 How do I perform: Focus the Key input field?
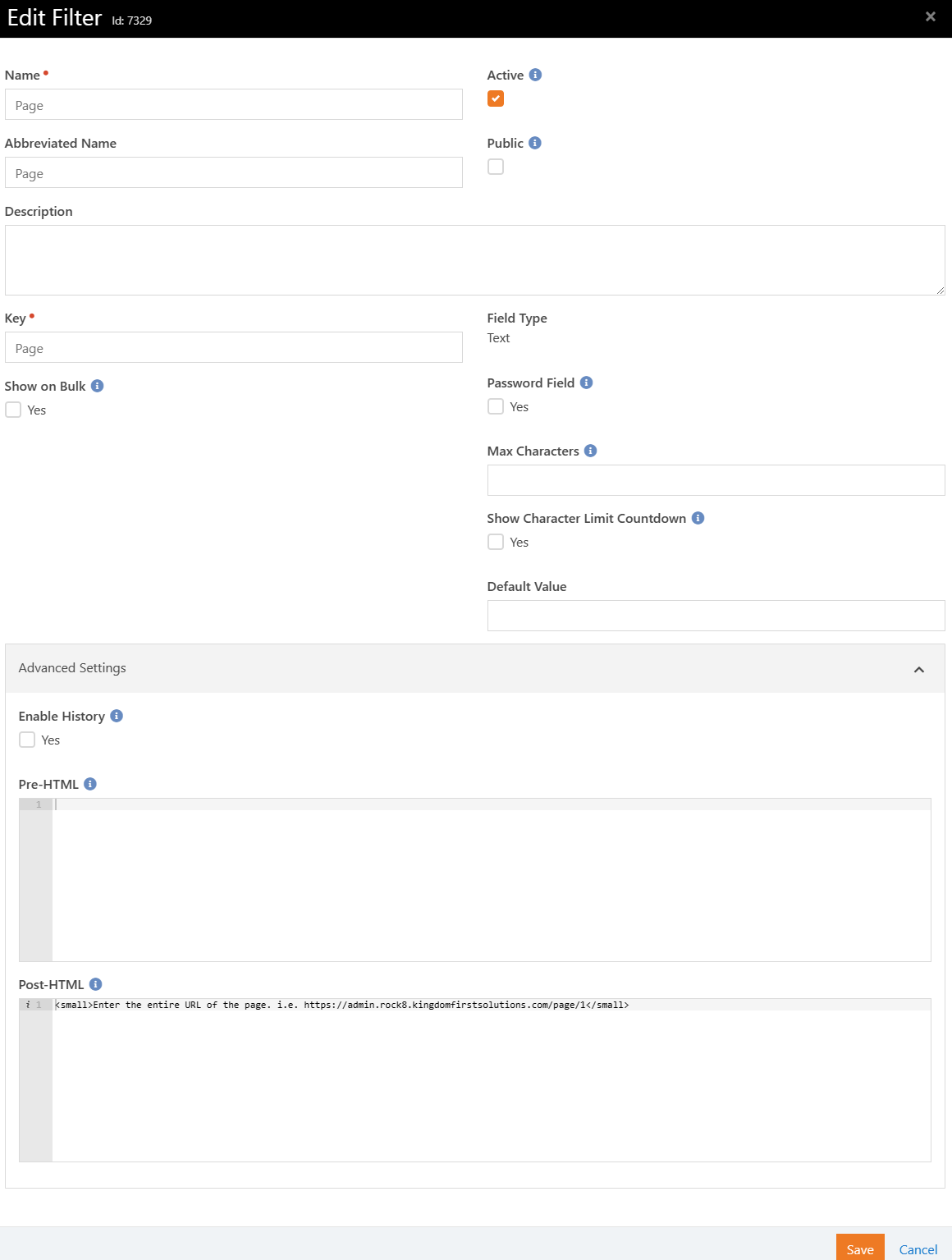pyautogui.click(x=234, y=347)
